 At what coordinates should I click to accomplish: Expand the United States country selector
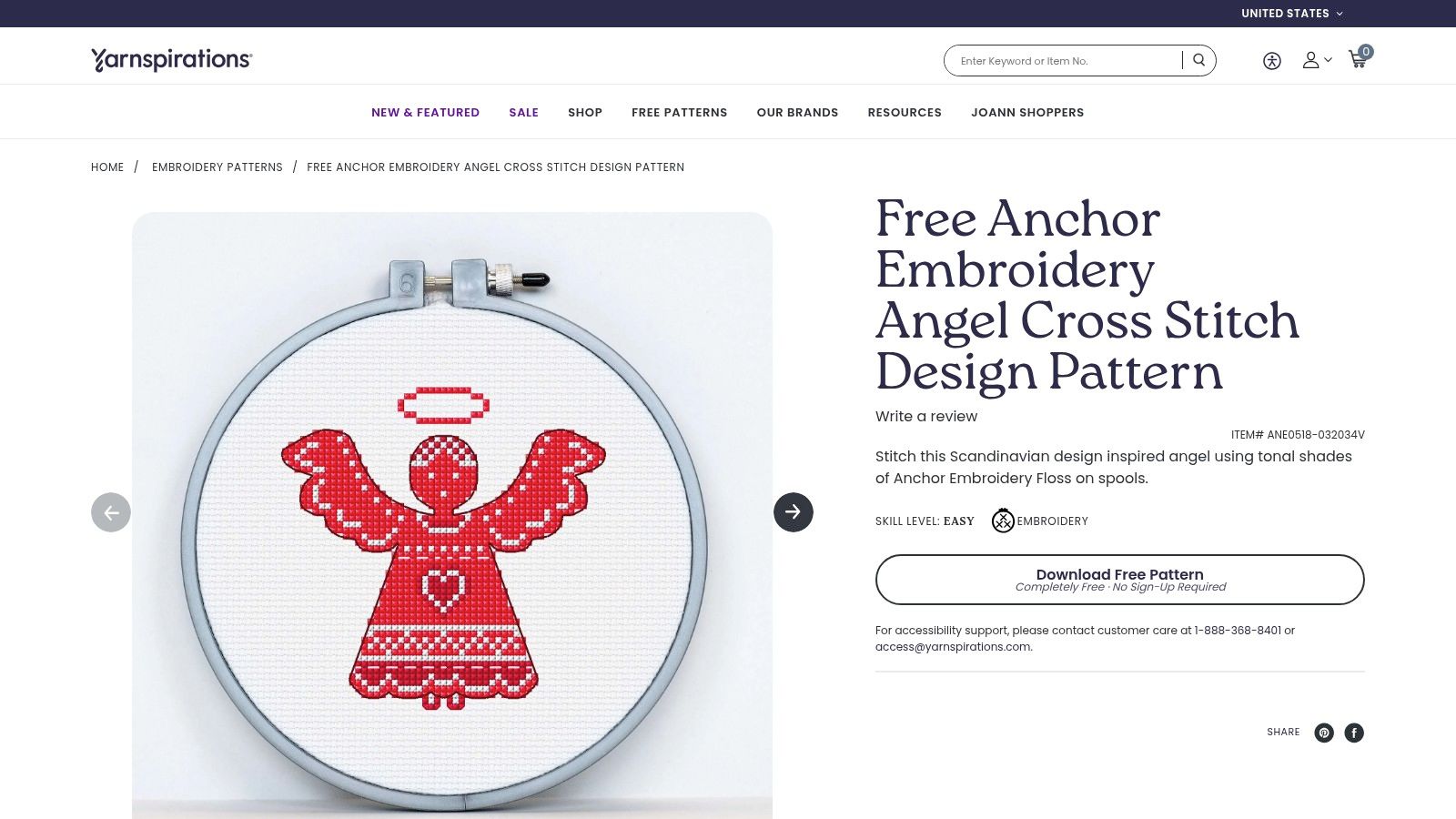coord(1292,14)
